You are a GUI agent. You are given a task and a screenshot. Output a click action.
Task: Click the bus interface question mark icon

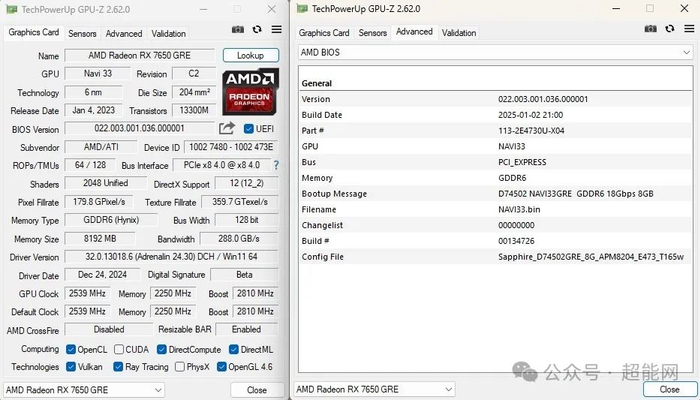pyautogui.click(x=276, y=165)
